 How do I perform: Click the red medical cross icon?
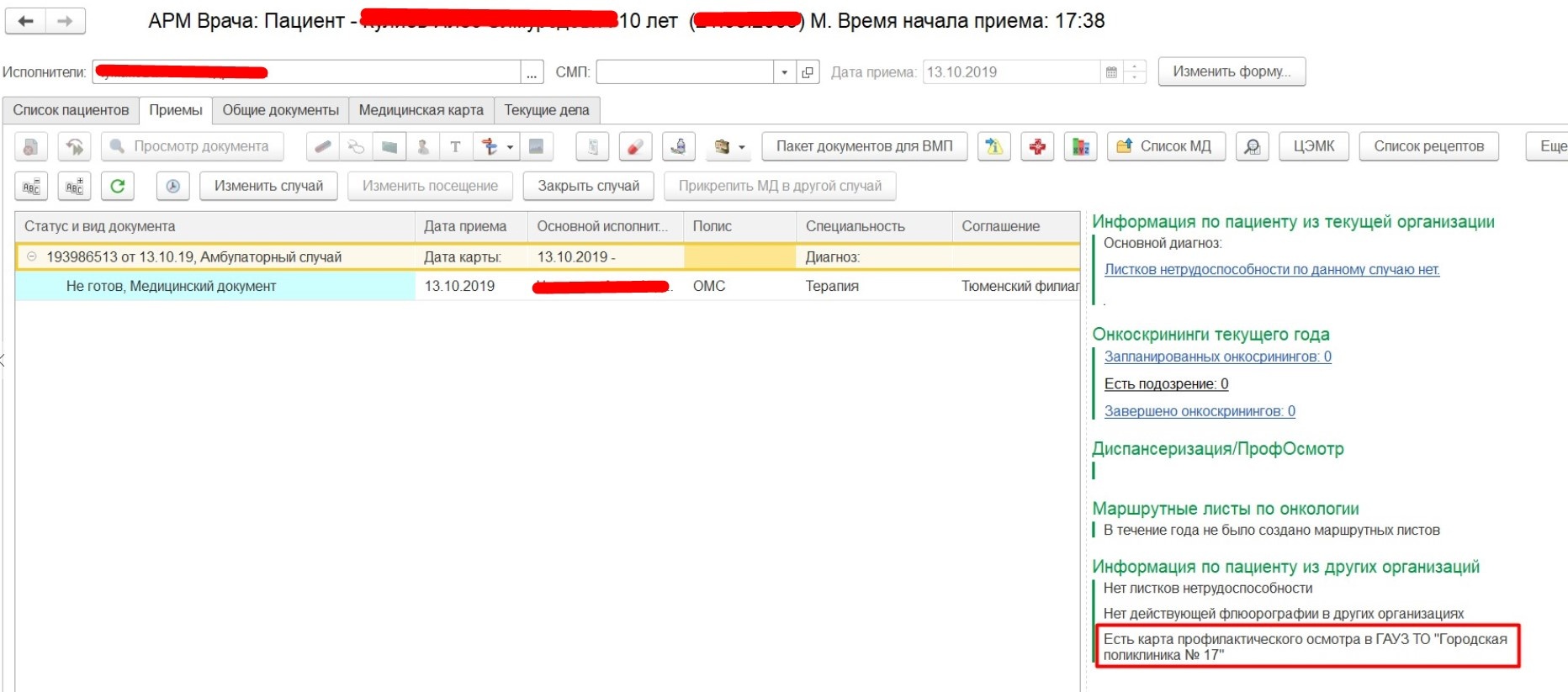click(x=1037, y=146)
